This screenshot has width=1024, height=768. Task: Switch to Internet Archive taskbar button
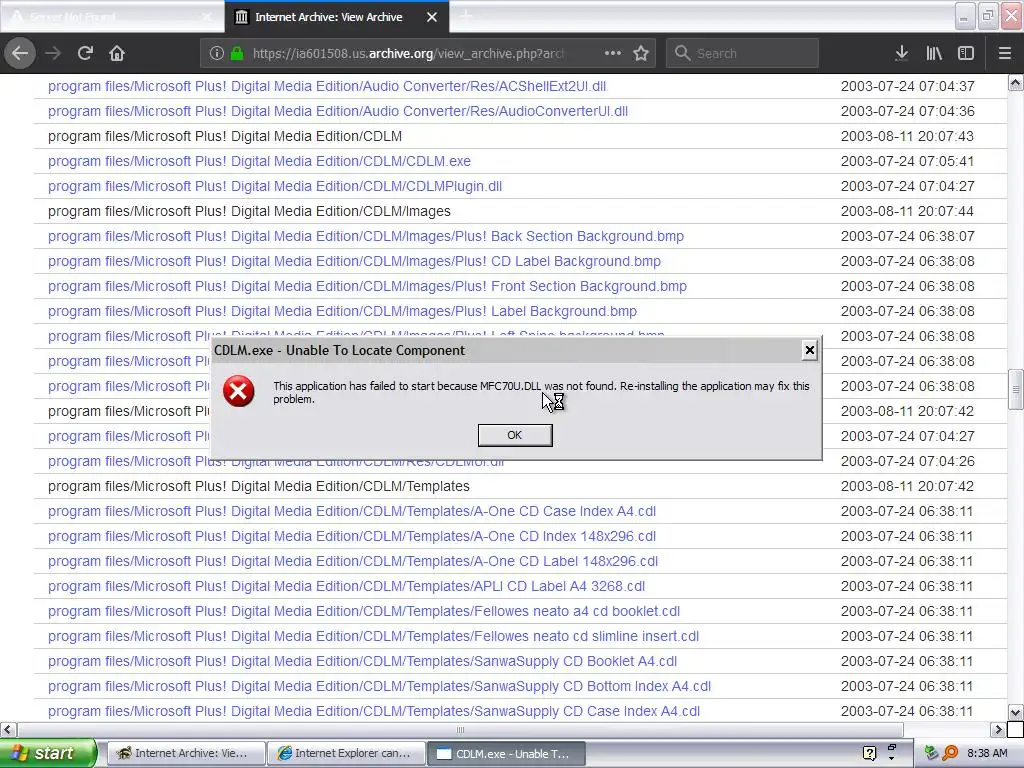click(185, 753)
